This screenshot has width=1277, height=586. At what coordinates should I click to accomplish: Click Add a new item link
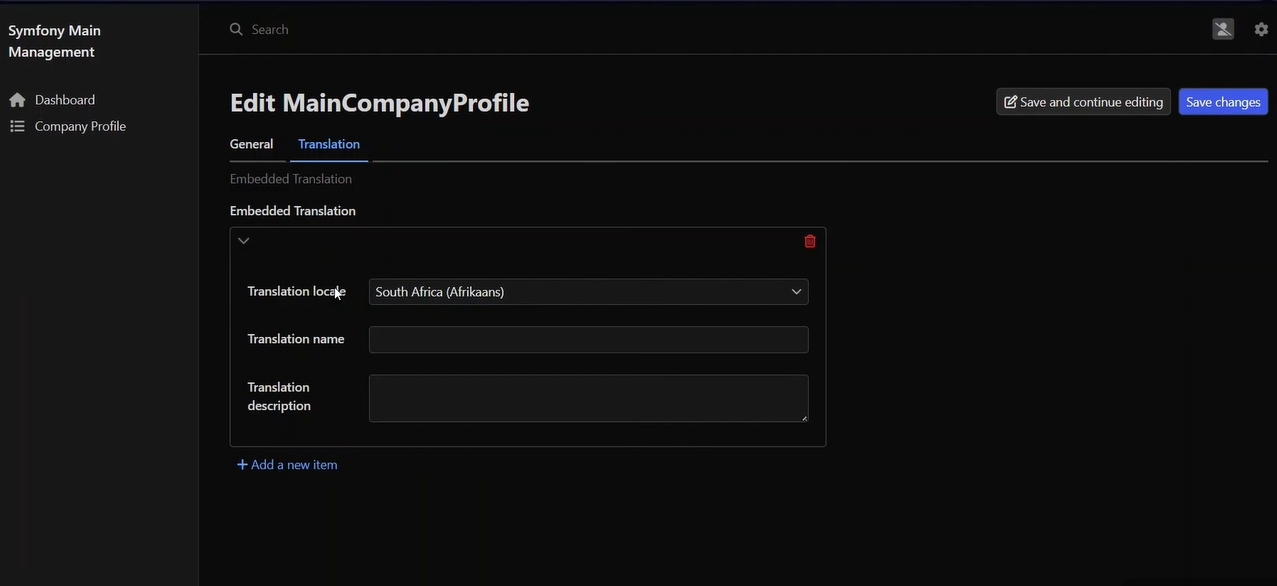coord(288,465)
